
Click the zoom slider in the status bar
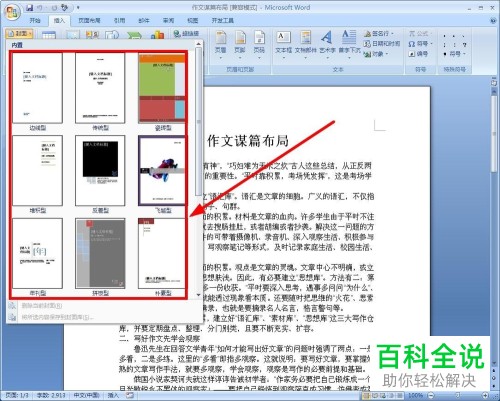click(458, 396)
